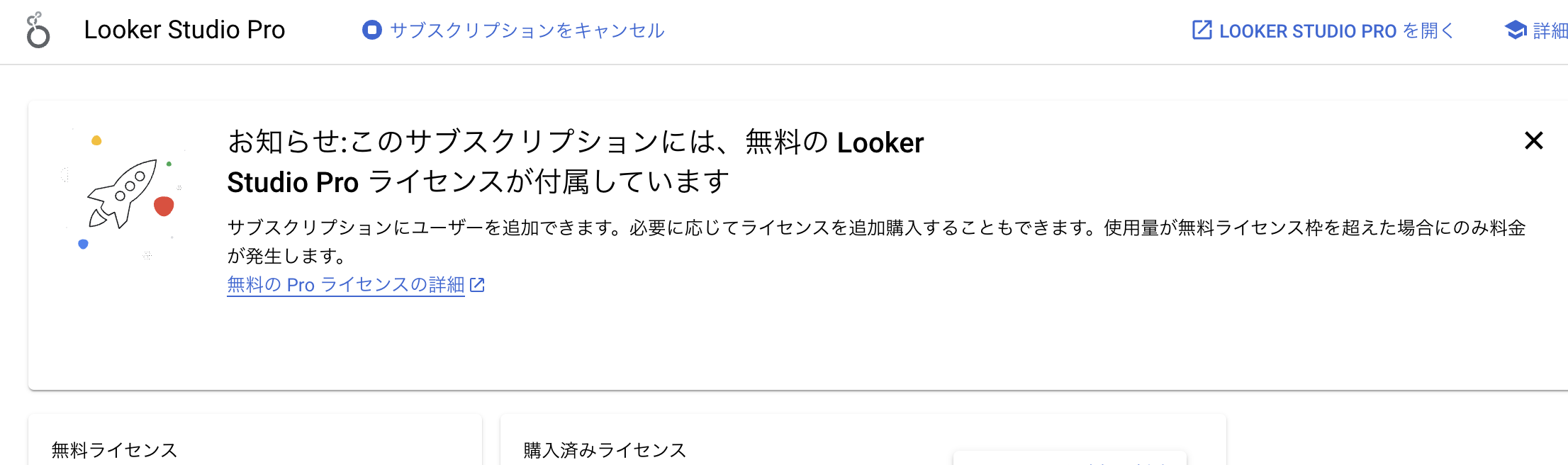
Task: Click the お知らせ banner heading text
Action: point(576,162)
